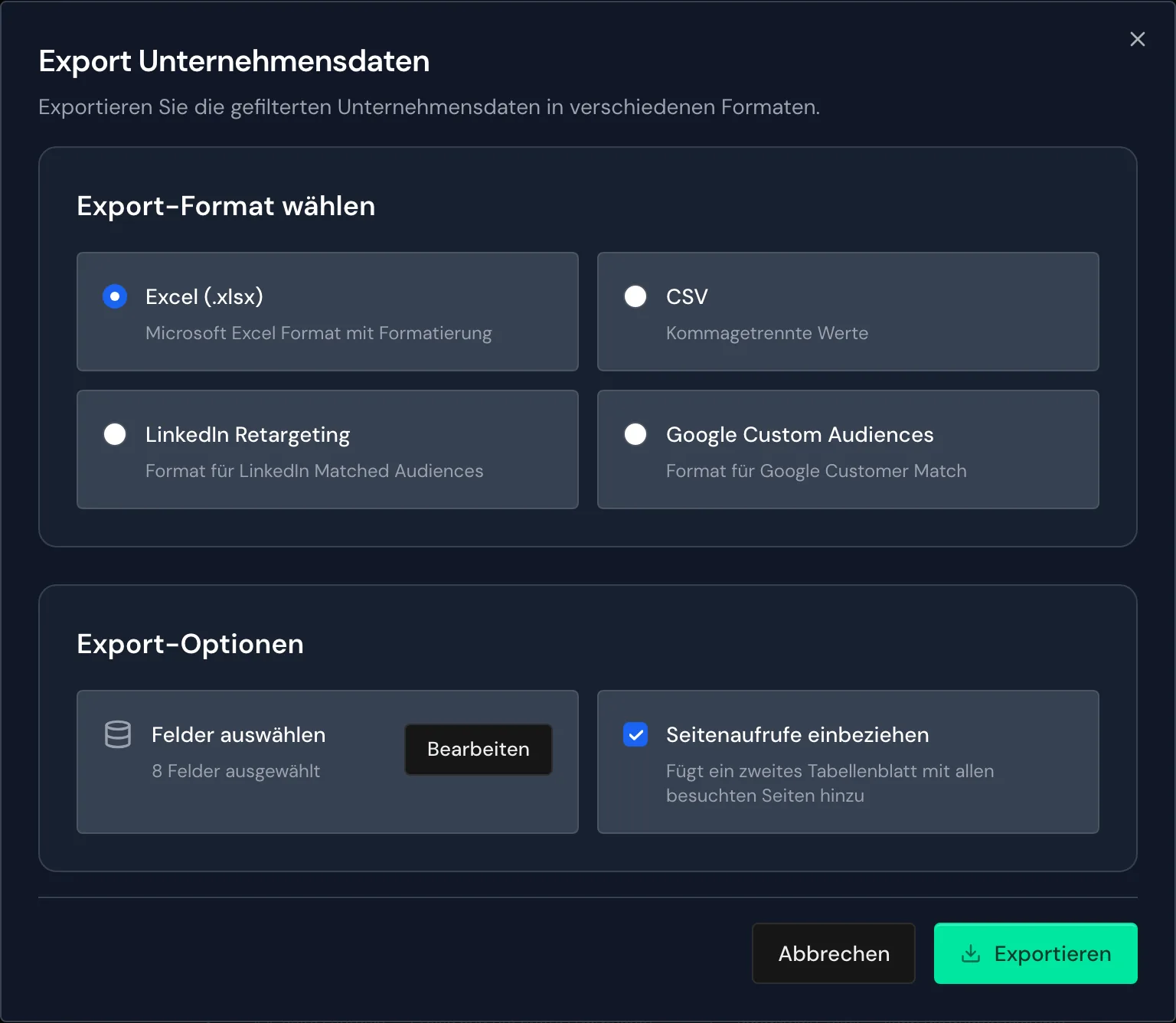
Task: Choose the CSV radio button
Action: [x=635, y=296]
